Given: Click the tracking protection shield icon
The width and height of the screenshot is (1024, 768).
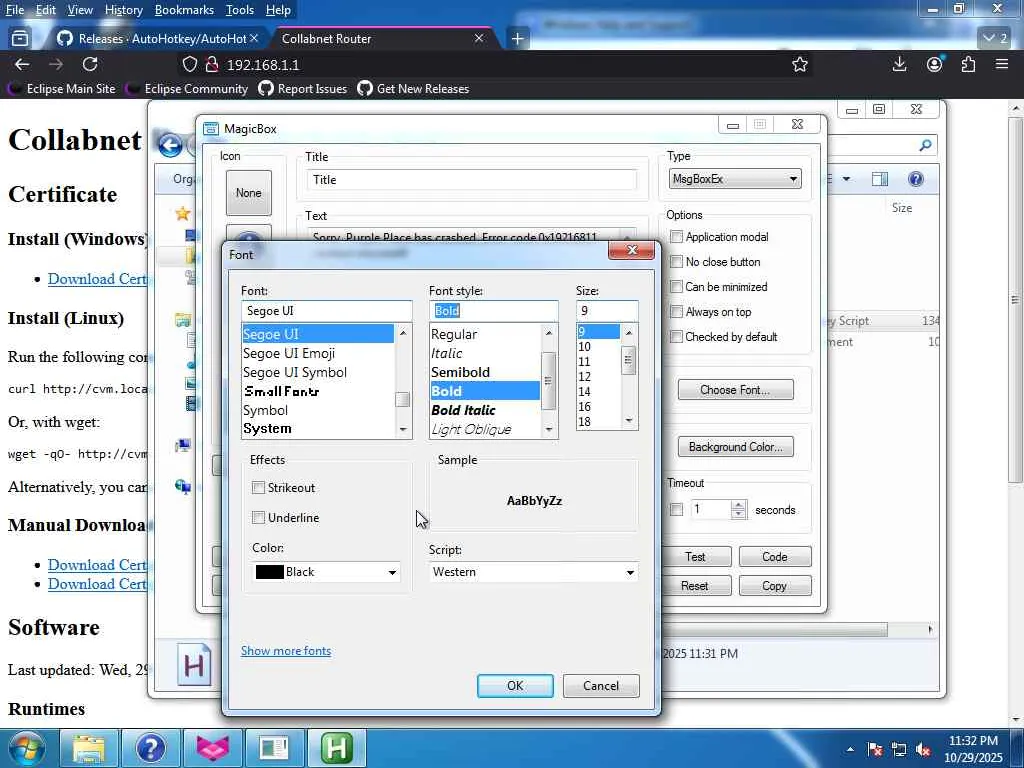Looking at the screenshot, I should [x=189, y=64].
